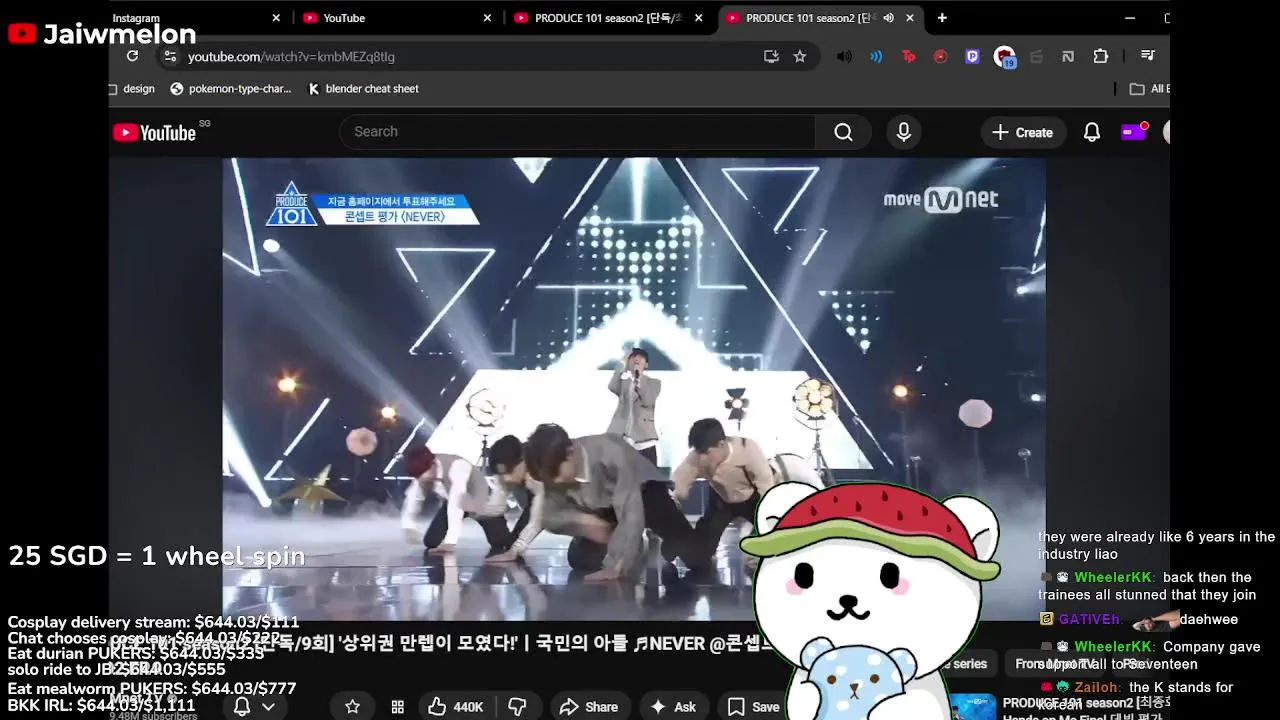Click the magnifier search button
Viewport: 1280px width, 720px height.
[x=843, y=132]
